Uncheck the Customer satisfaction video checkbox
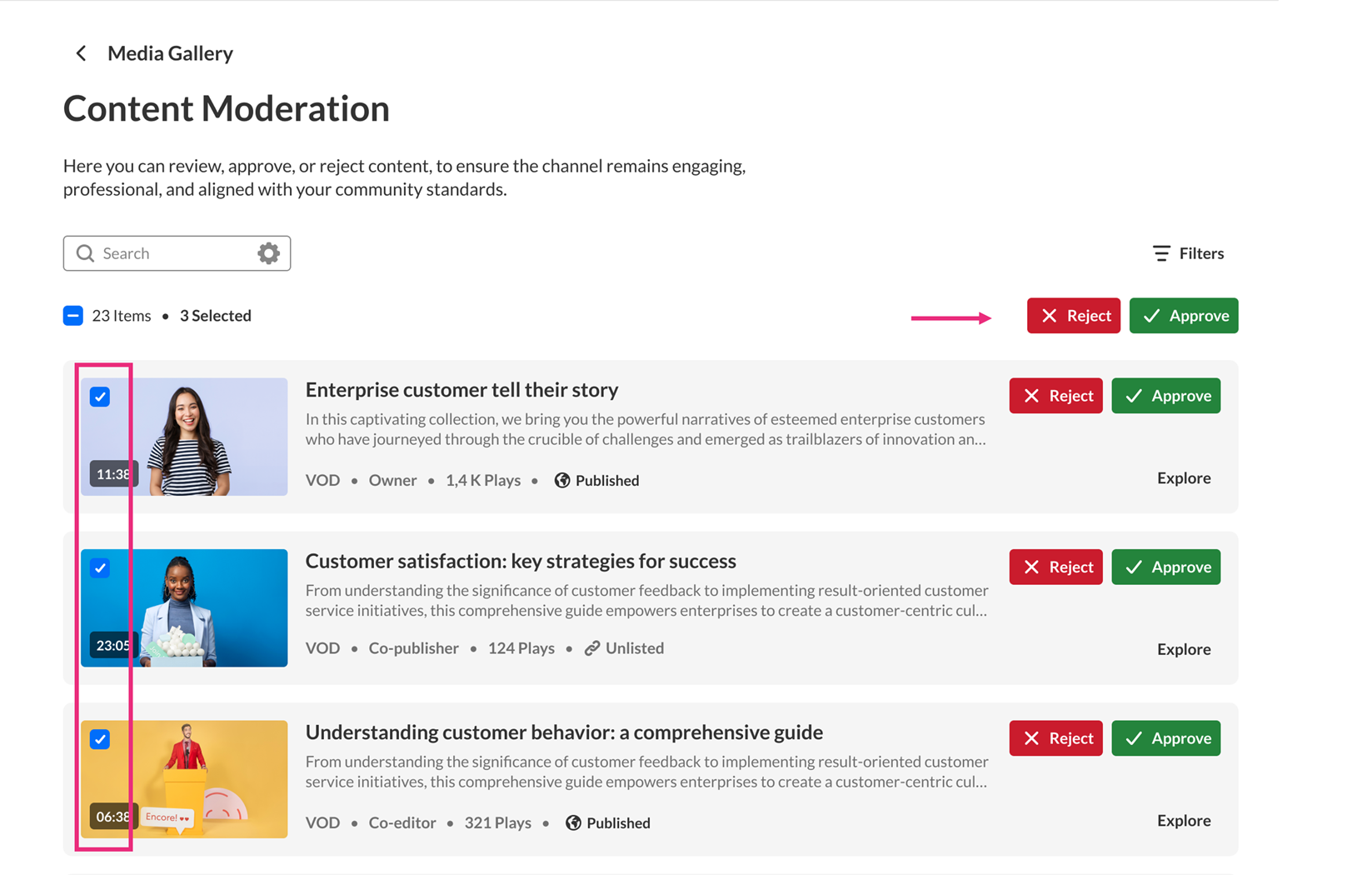This screenshot has height=875, width=1372. tap(100, 568)
